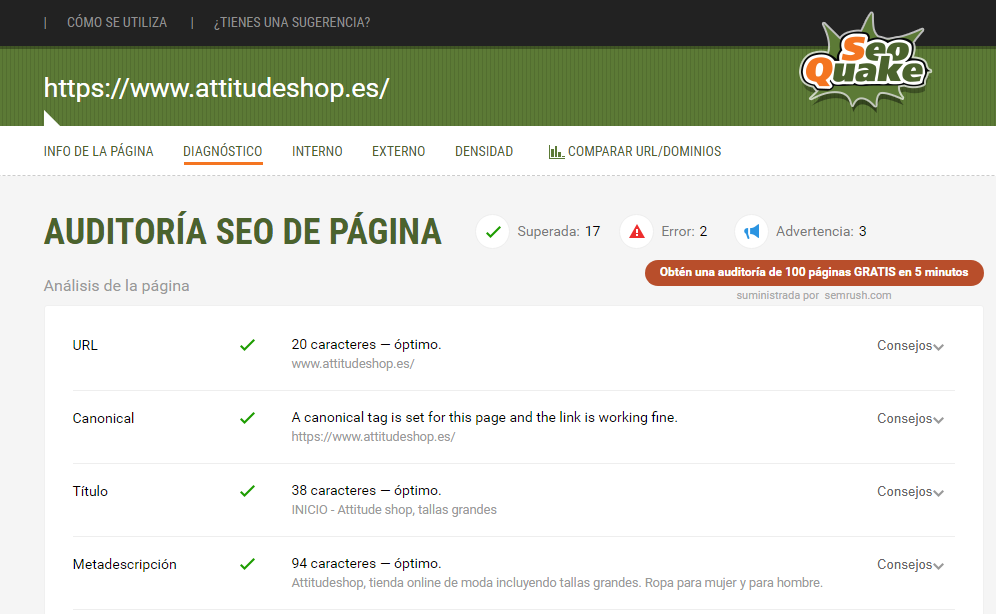This screenshot has height=614, width=996.
Task: Click the ¿Tienes una sugerencia? link
Action: 292,23
